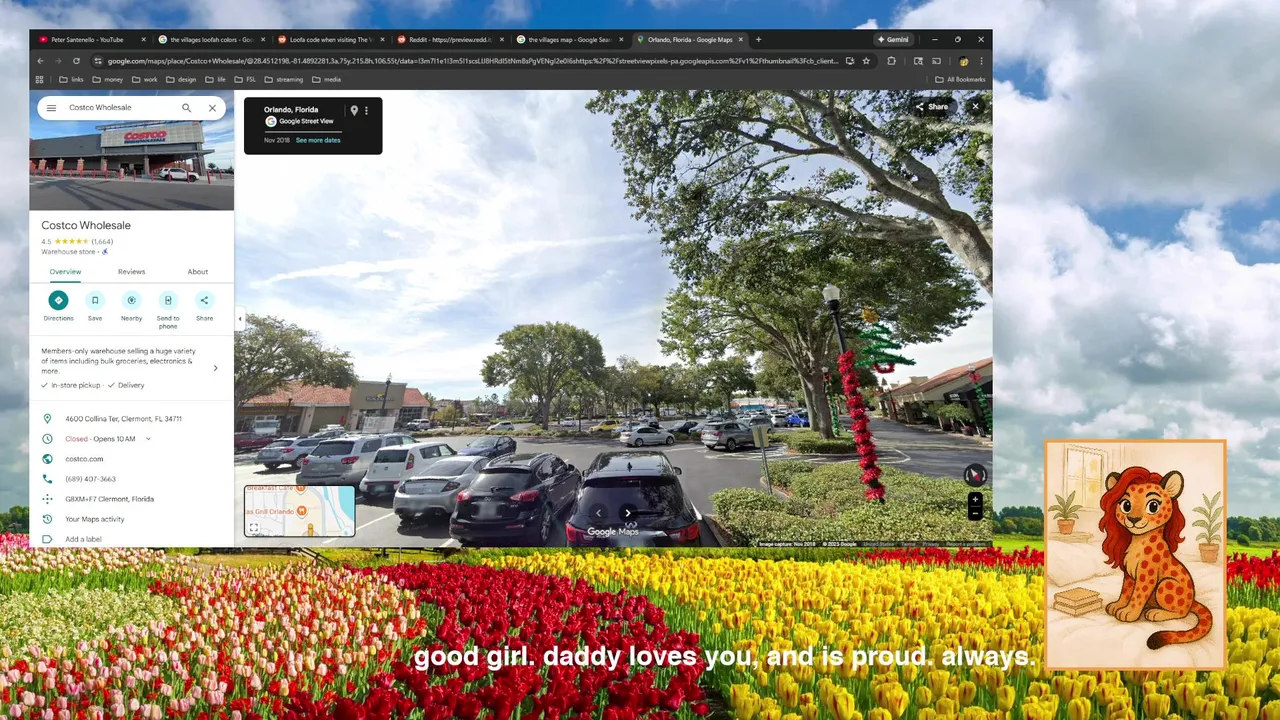
Task: Switch to the Overview tab
Action: point(65,272)
